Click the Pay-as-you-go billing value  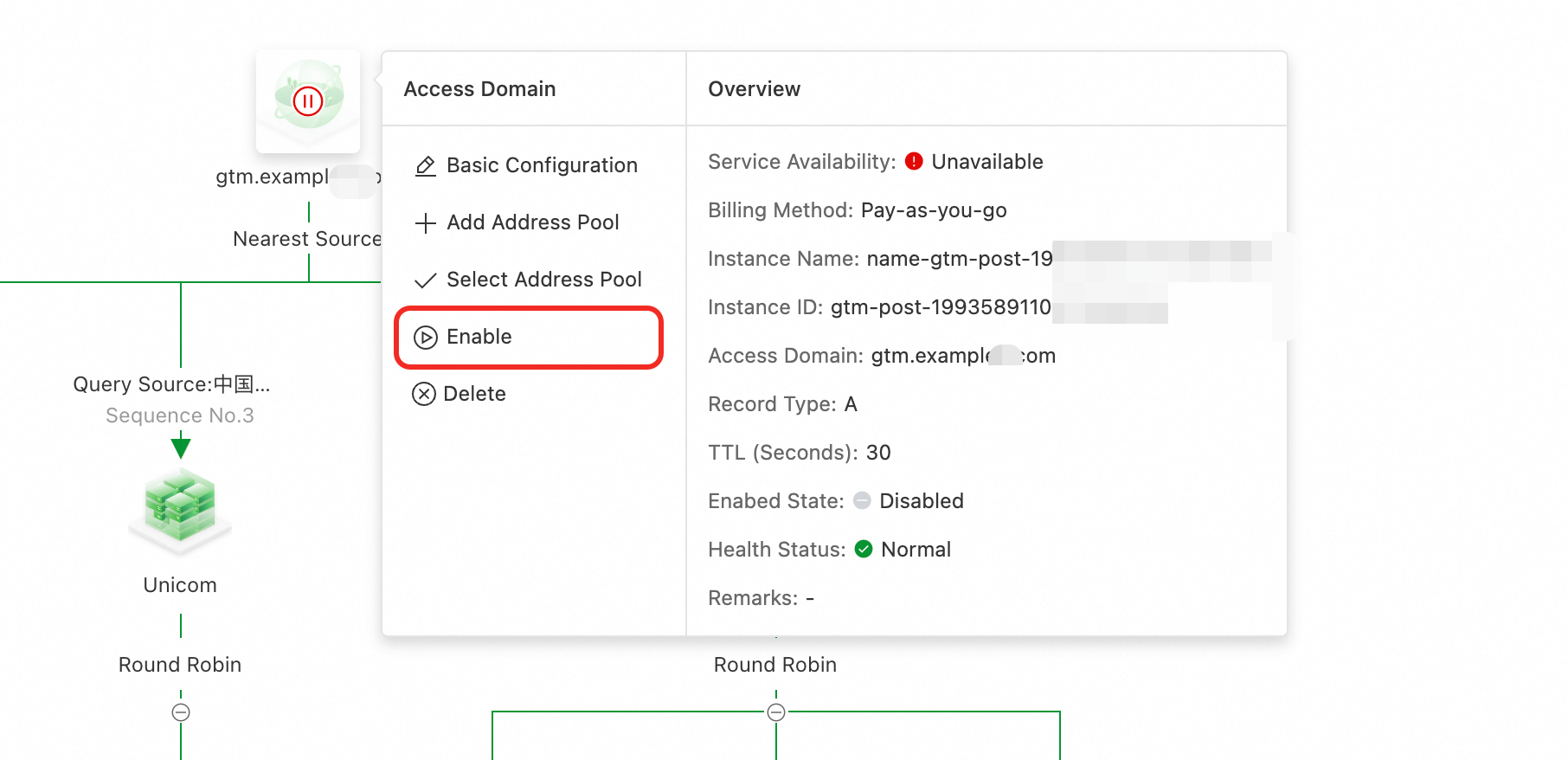point(934,210)
